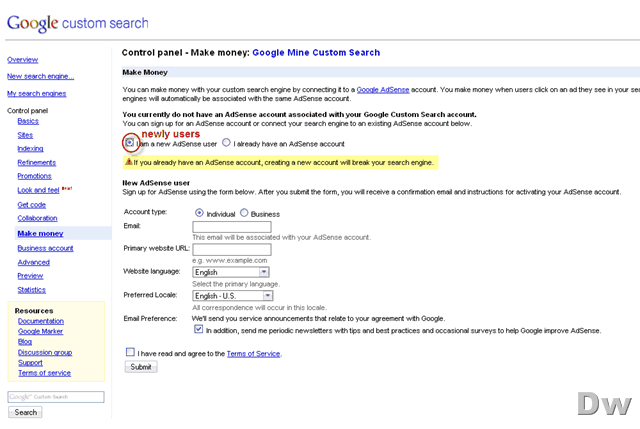Viewport: 640px width, 429px height.
Task: Click 'e.g. www.example.com' hint text
Action: tap(229, 260)
